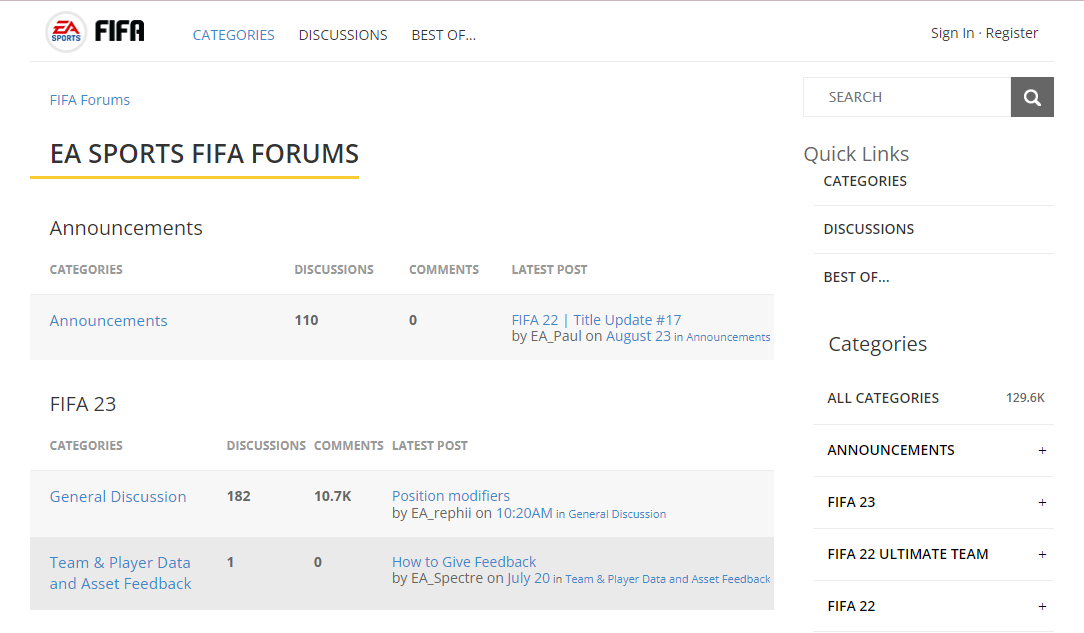Image resolution: width=1084 pixels, height=633 pixels.
Task: Open the FIFA Forums breadcrumb link
Action: 90,100
